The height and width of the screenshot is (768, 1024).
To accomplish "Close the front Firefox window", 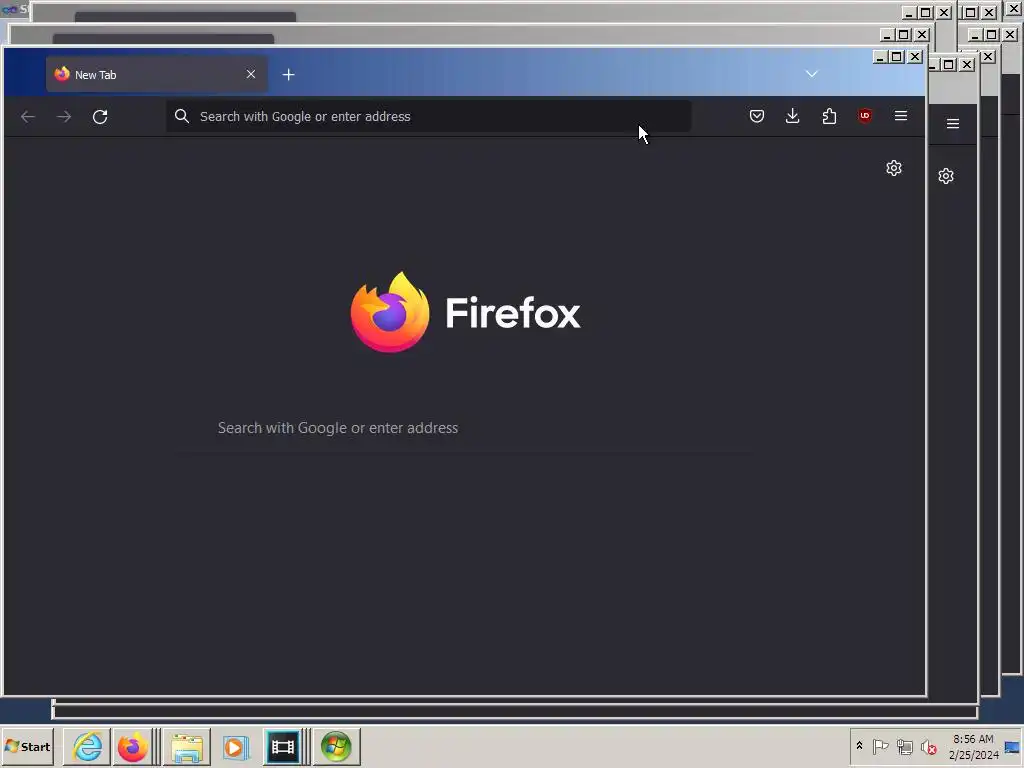I will [915, 57].
